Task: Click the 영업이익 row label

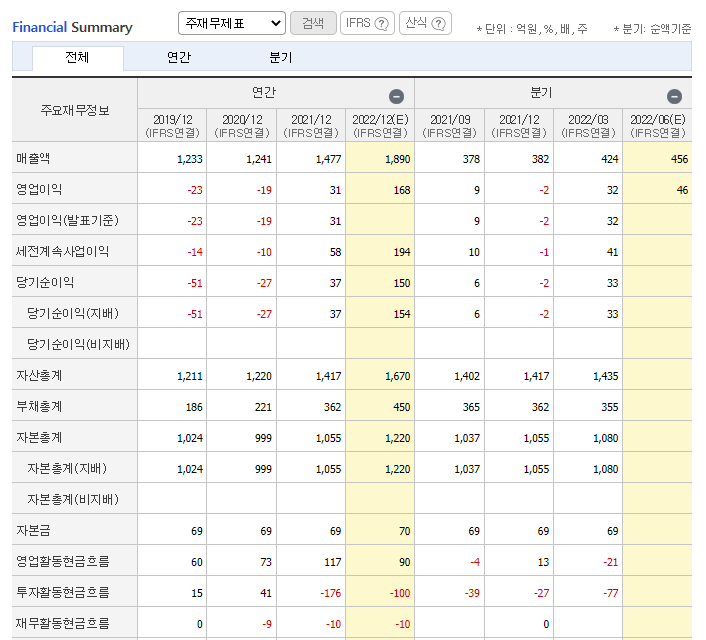Action: click(39, 189)
